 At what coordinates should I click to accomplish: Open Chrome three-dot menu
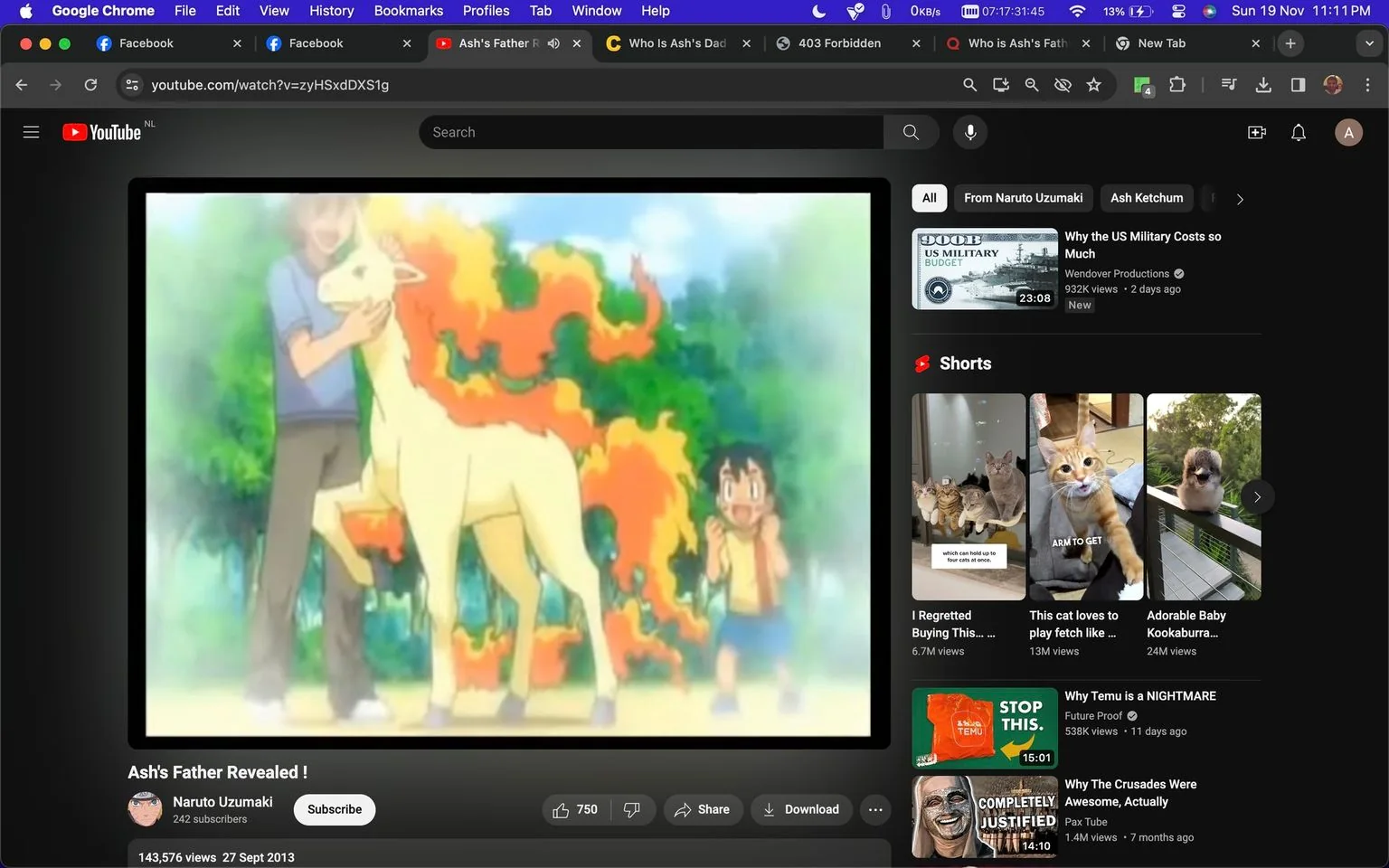(1367, 85)
